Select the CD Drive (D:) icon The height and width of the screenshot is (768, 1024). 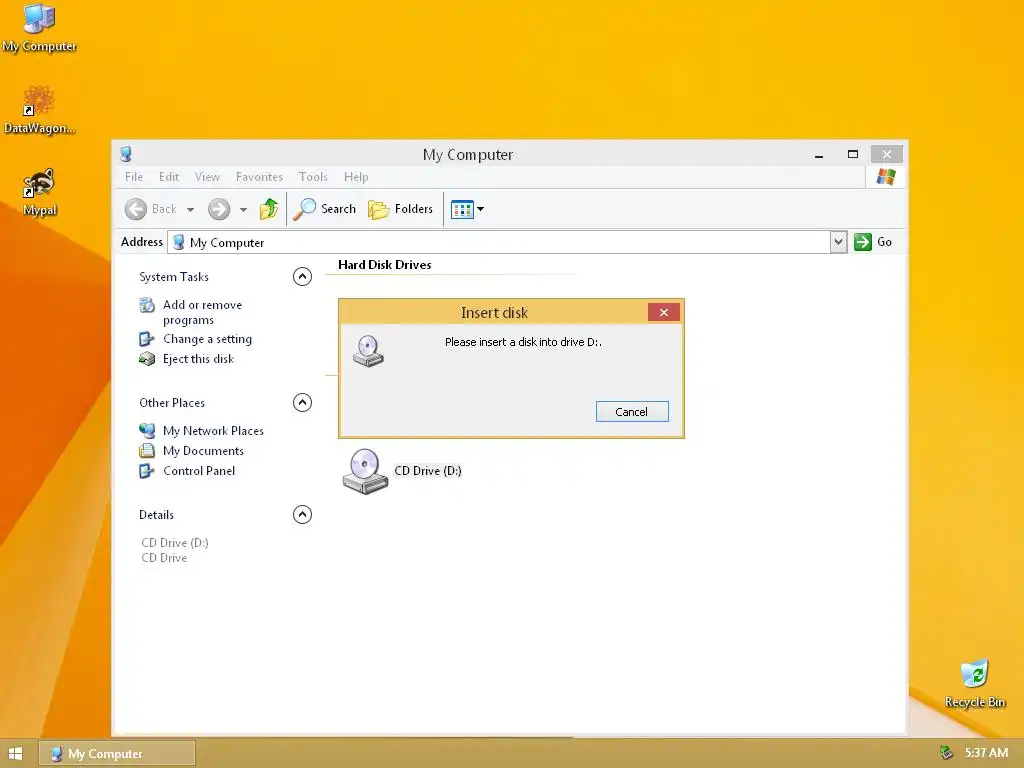[365, 471]
